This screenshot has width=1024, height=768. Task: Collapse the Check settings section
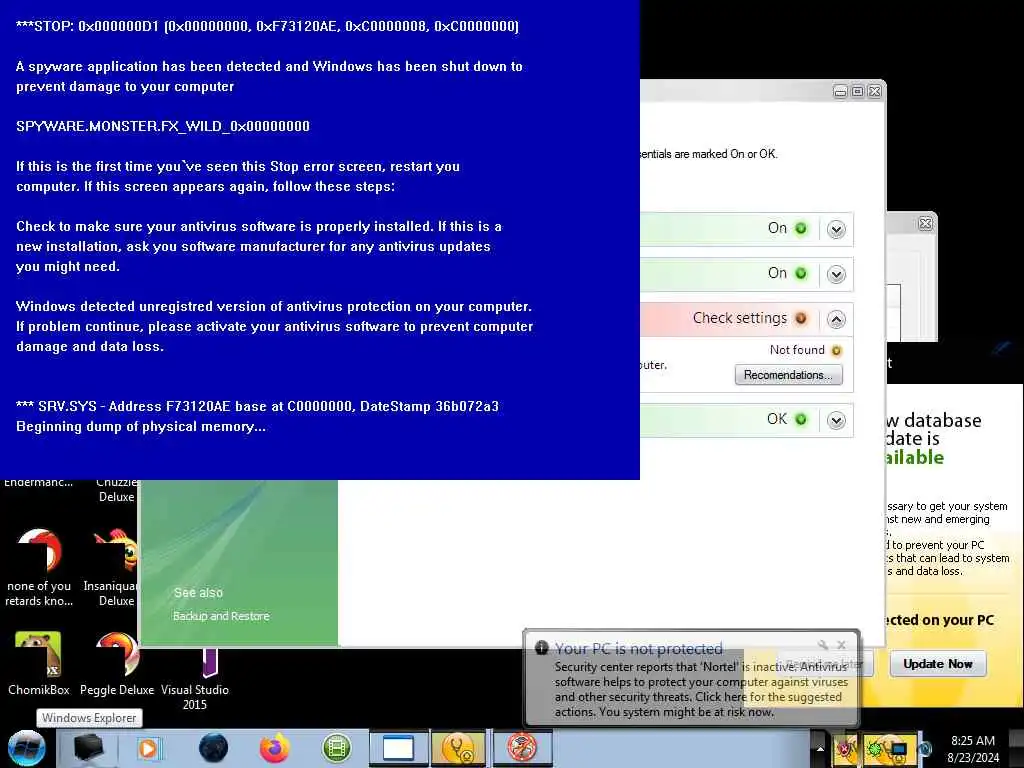(836, 319)
